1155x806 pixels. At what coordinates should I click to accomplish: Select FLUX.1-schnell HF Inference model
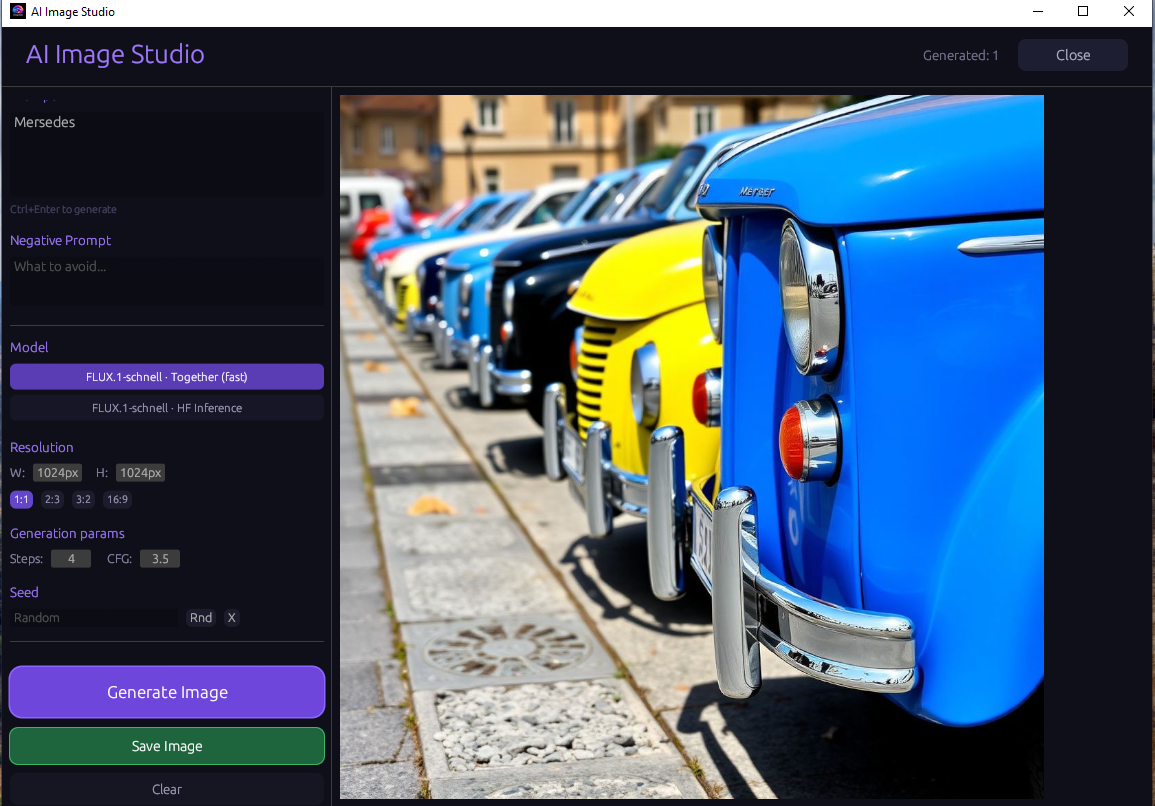(167, 408)
